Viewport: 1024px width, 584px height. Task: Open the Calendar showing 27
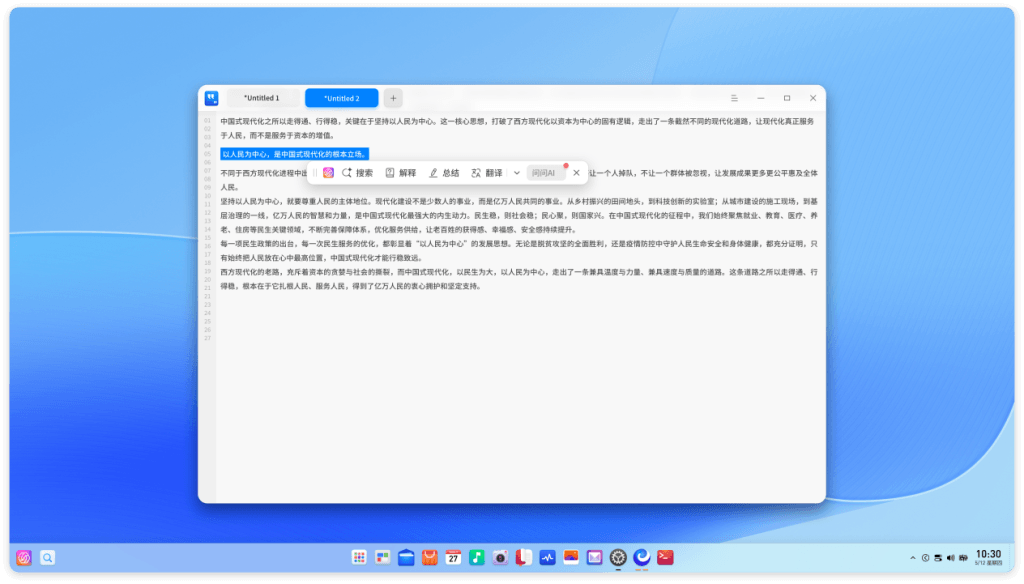(x=453, y=557)
